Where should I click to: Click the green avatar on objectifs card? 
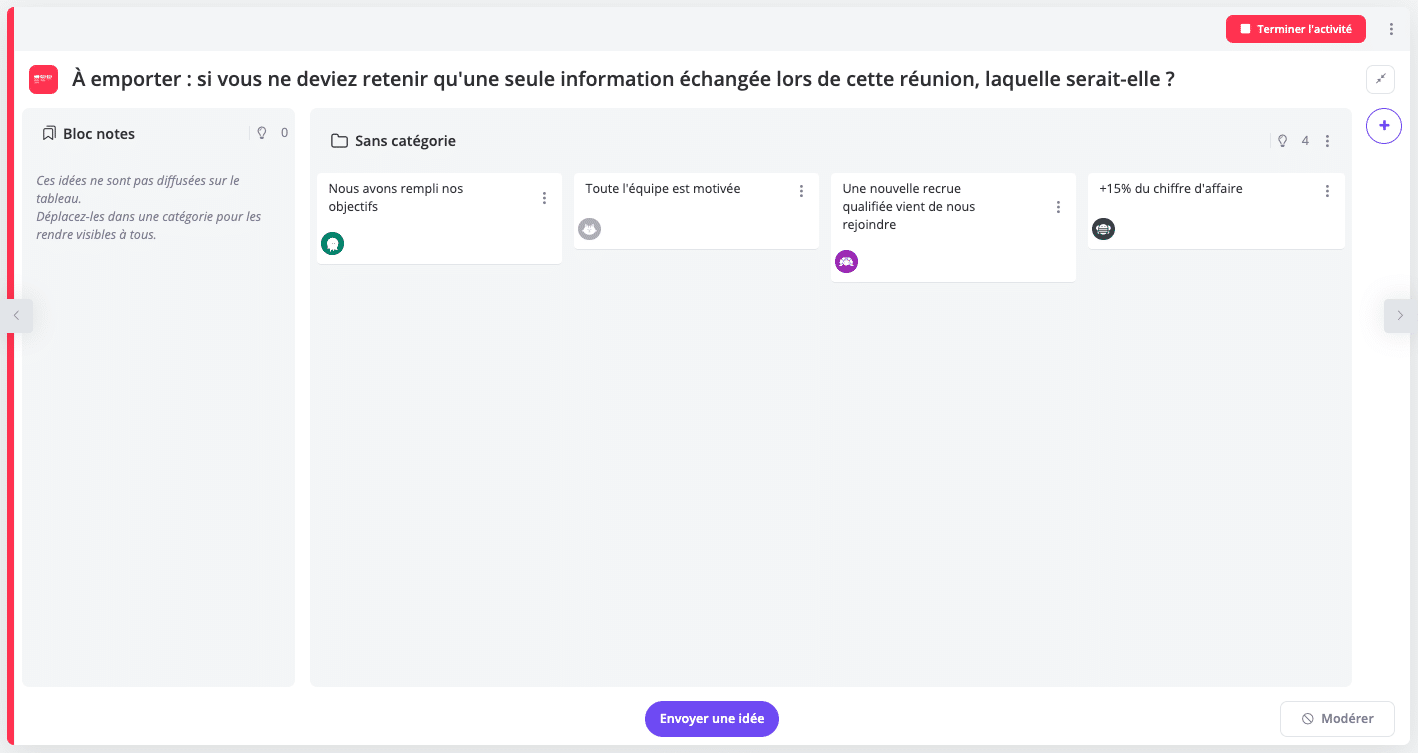point(333,243)
